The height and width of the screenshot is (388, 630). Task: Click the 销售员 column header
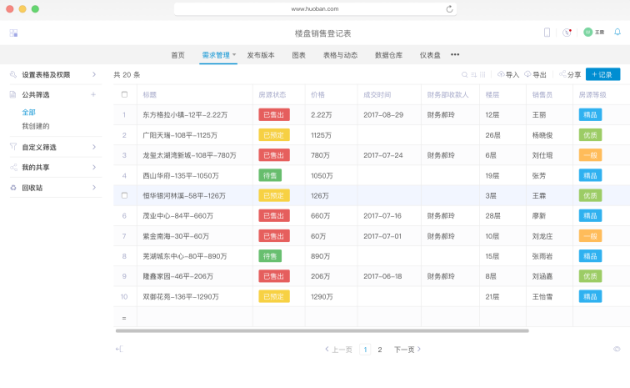542,95
